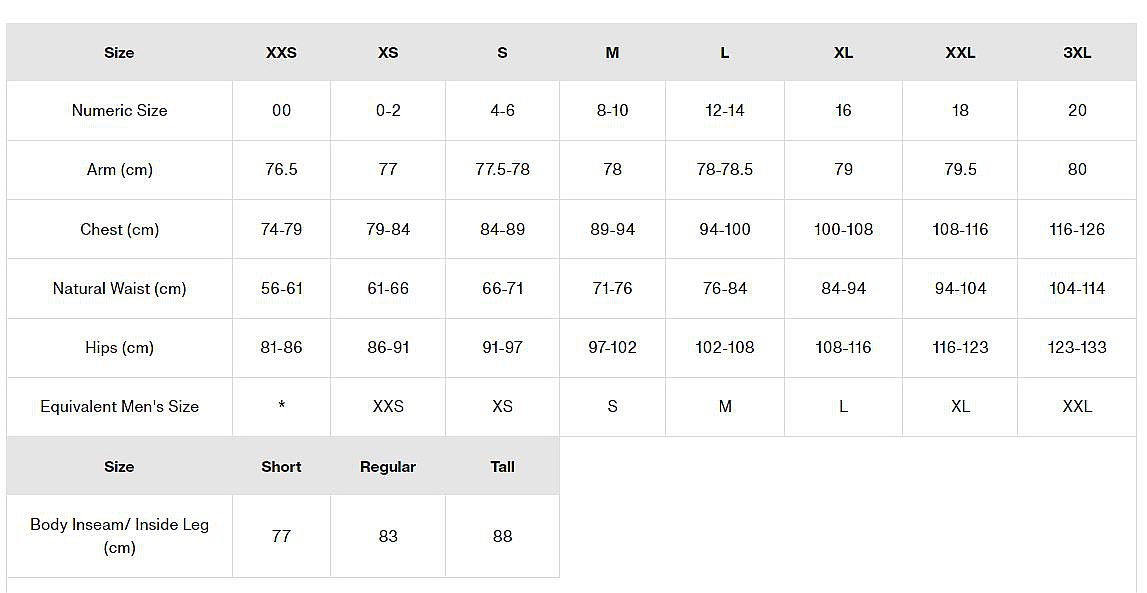Screen dimensions: 1147x593
Task: Click the 71-76 waist measurement cell
Action: click(x=612, y=289)
